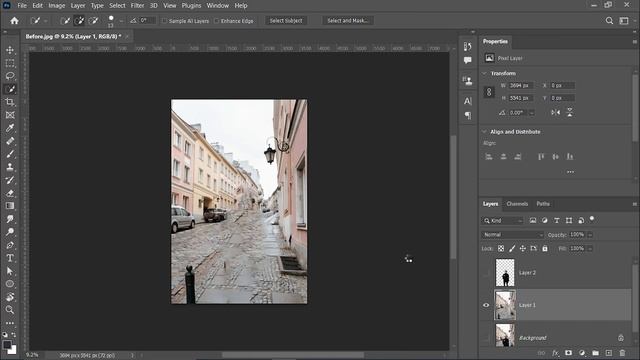This screenshot has height=360, width=640.
Task: Choose Add to selection mode icon
Action: click(80, 21)
